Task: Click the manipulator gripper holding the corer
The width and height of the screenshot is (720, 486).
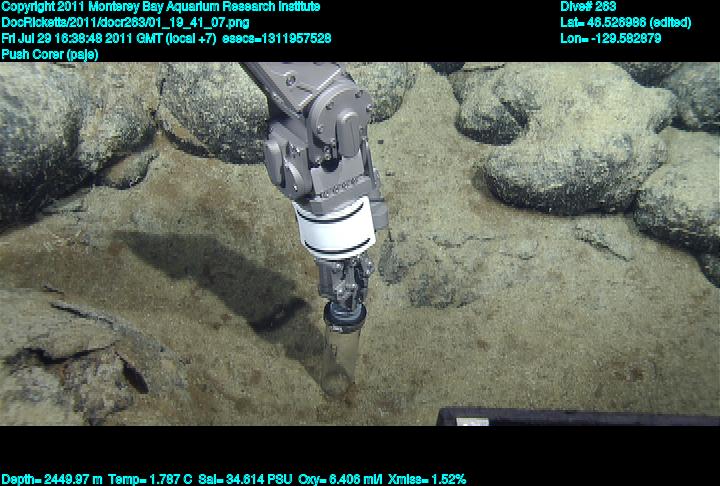Action: click(x=343, y=285)
